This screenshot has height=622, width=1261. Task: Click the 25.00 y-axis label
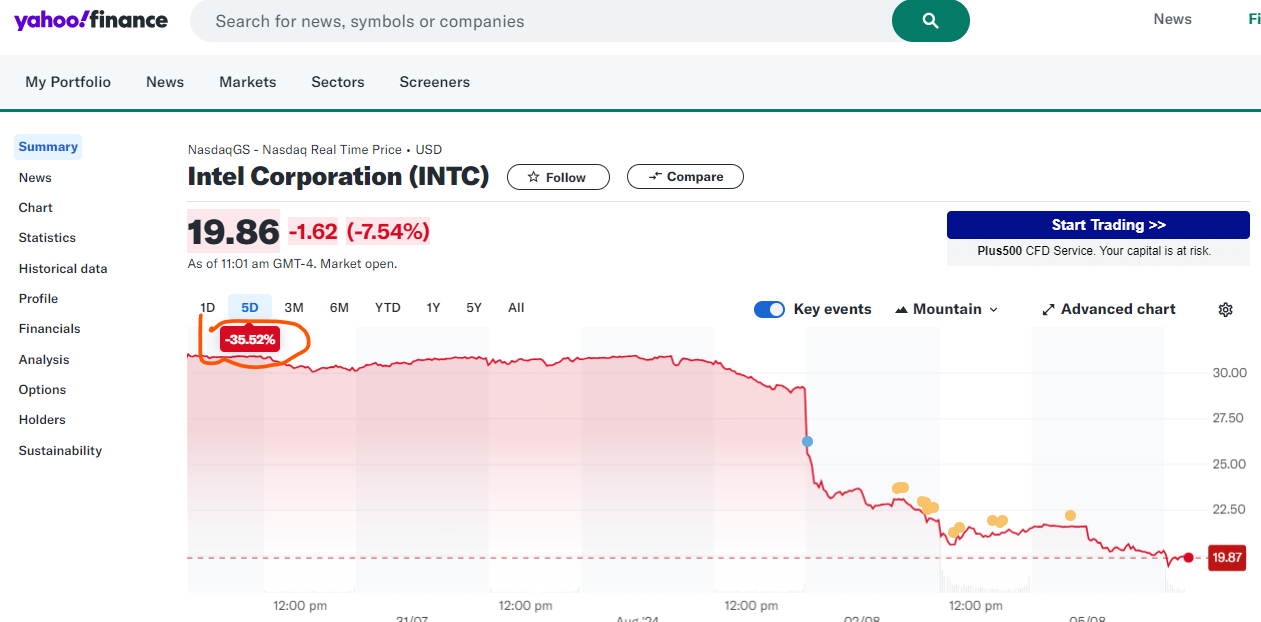[x=1229, y=464]
